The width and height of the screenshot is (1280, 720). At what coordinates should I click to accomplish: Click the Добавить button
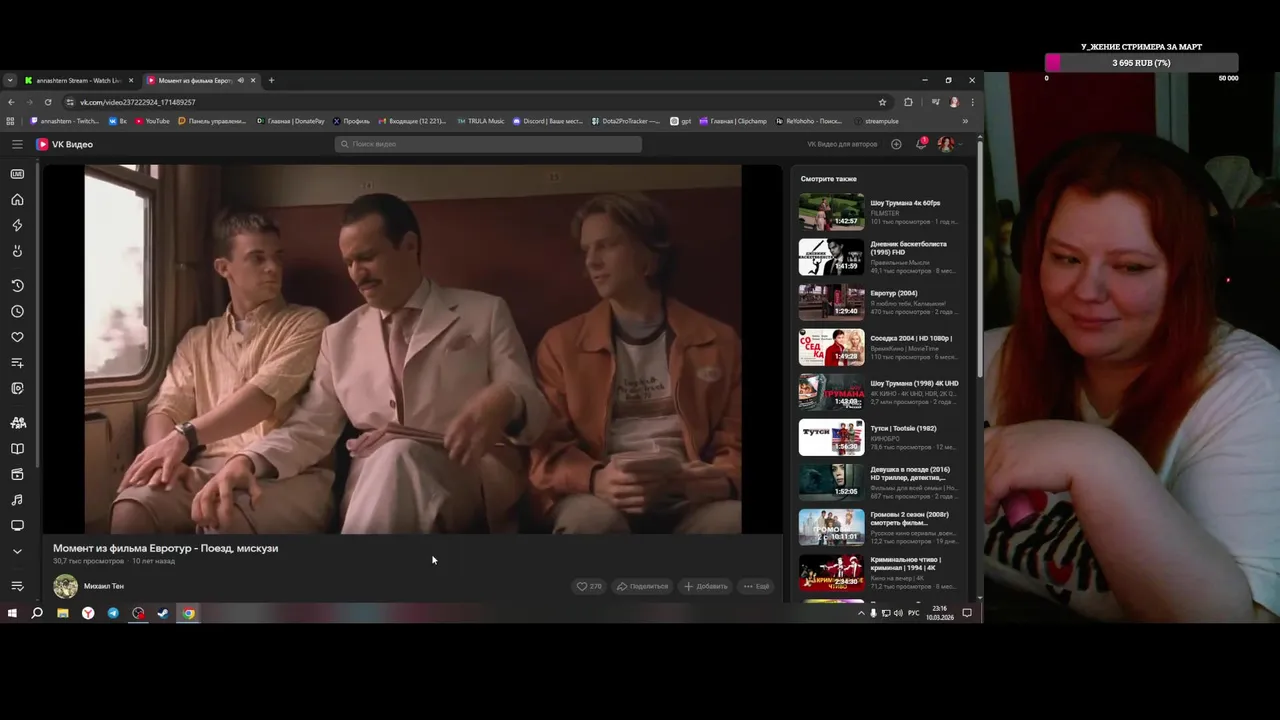[x=705, y=586]
